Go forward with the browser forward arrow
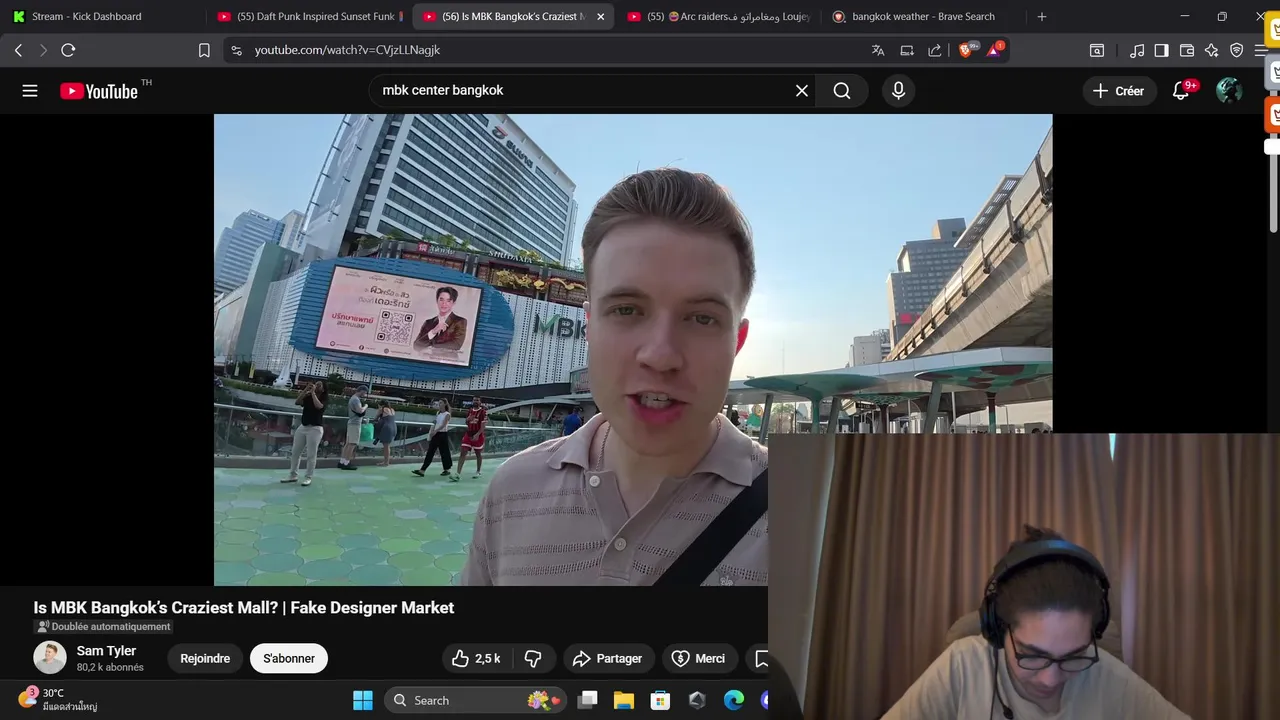Screen dimensions: 1280x720 point(43,50)
